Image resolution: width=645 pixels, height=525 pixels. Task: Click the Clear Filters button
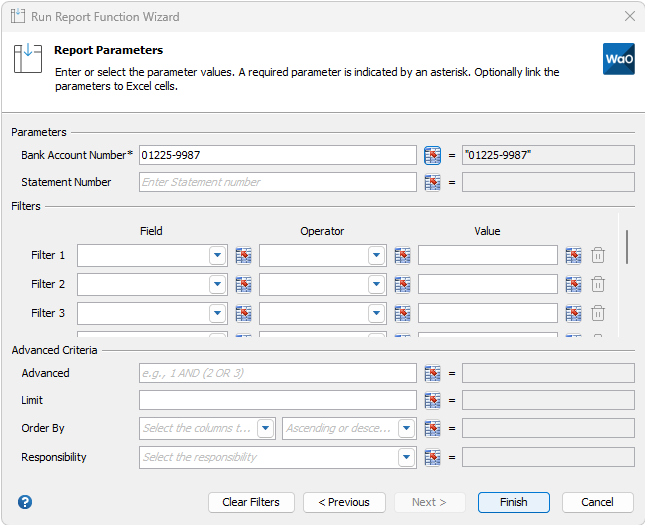coord(251,502)
